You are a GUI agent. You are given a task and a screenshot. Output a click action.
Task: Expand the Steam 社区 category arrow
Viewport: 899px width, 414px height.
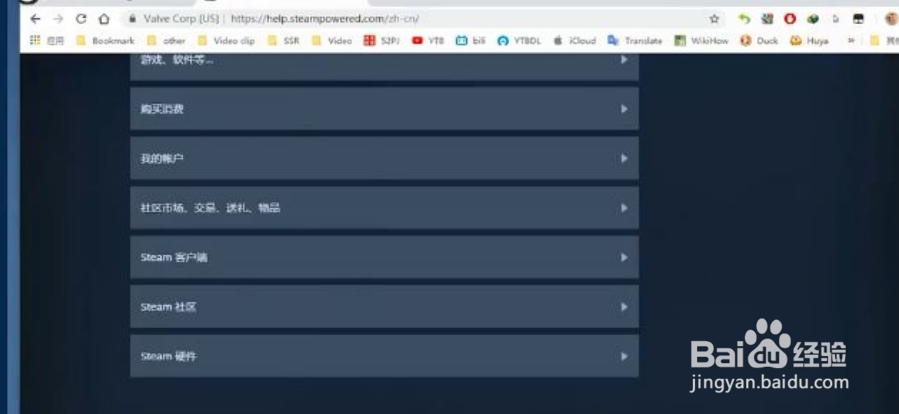pos(624,307)
